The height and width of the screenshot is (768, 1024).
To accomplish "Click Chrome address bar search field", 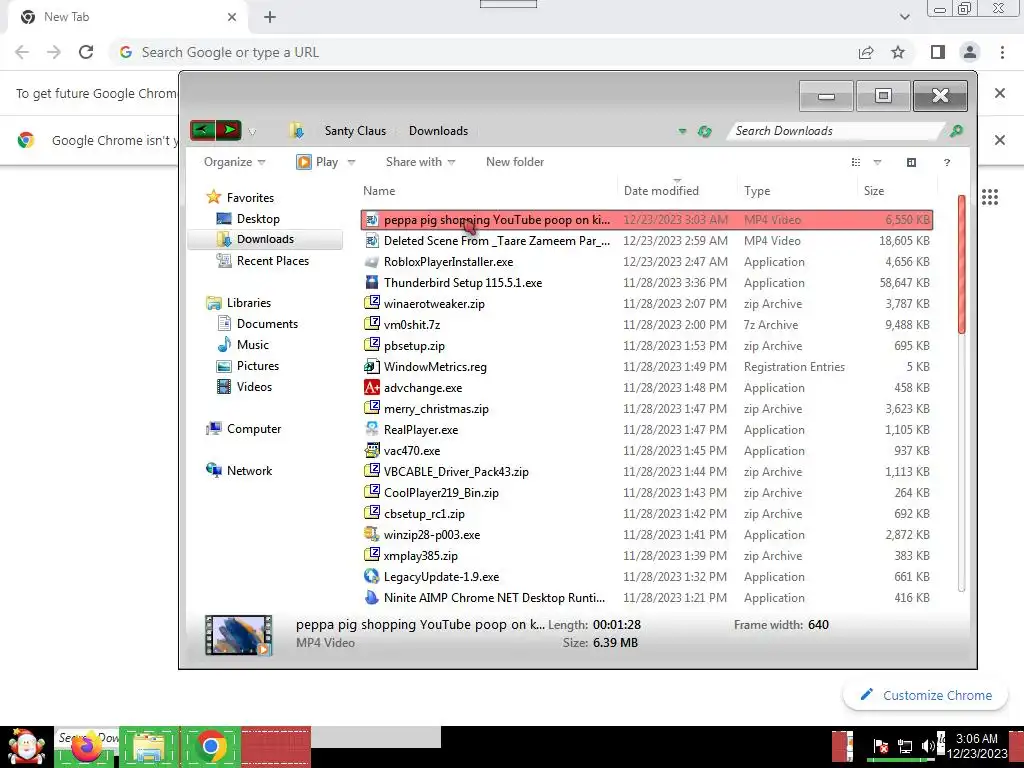I will tap(483, 52).
